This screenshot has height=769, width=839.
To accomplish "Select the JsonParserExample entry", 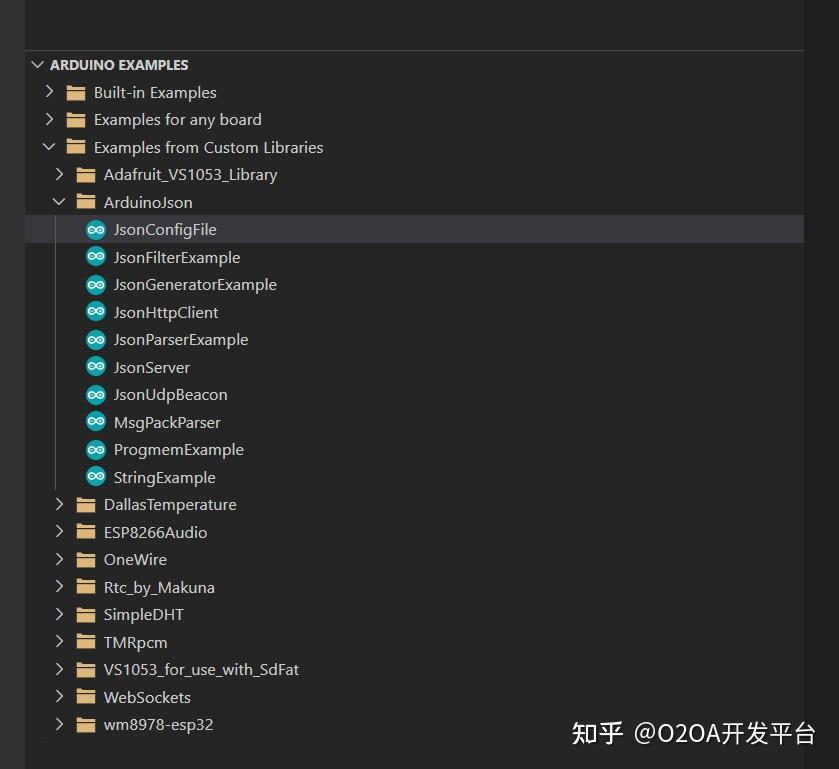I will 181,340.
